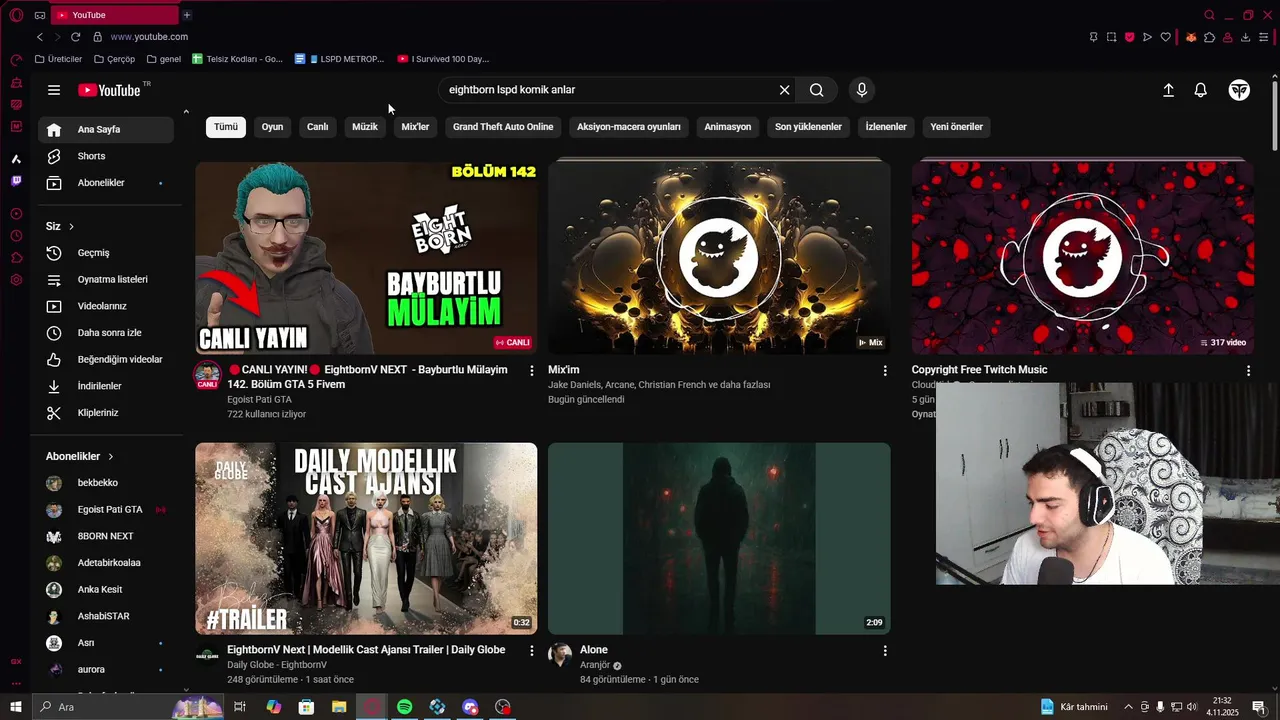1280x720 pixels.
Task: Select the Animasyon filter chip
Action: pos(727,127)
